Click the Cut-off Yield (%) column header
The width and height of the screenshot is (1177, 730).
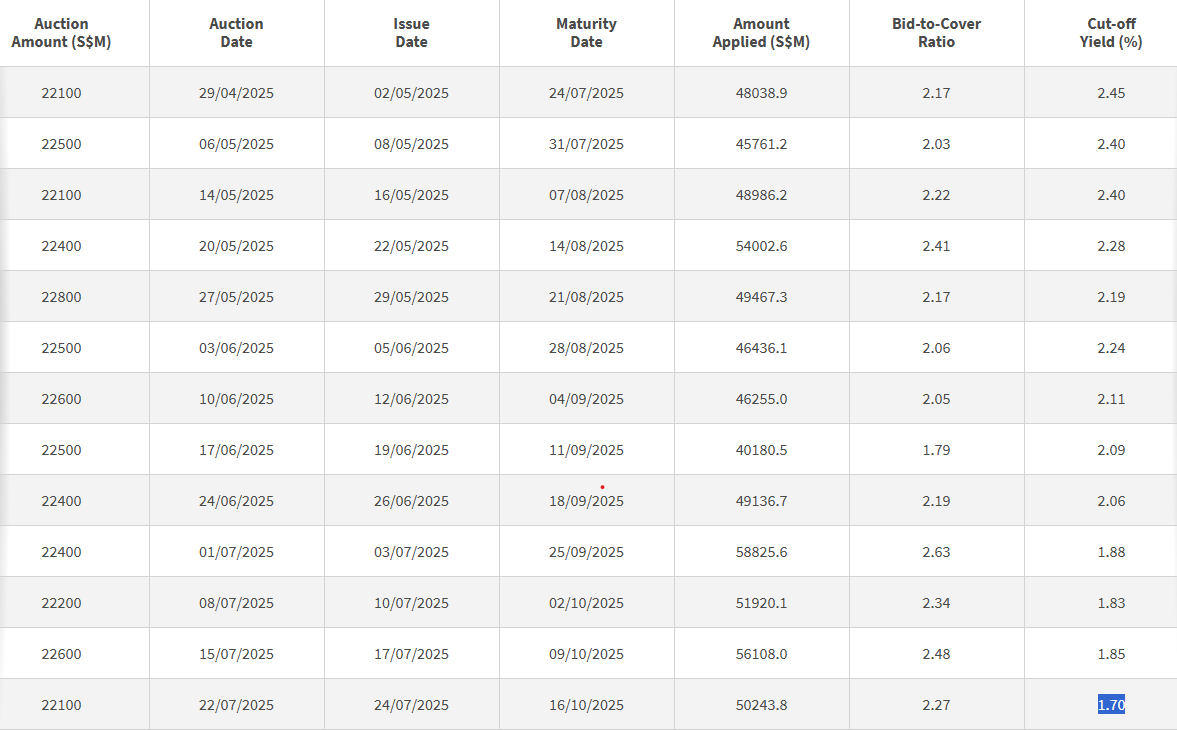pos(1111,33)
